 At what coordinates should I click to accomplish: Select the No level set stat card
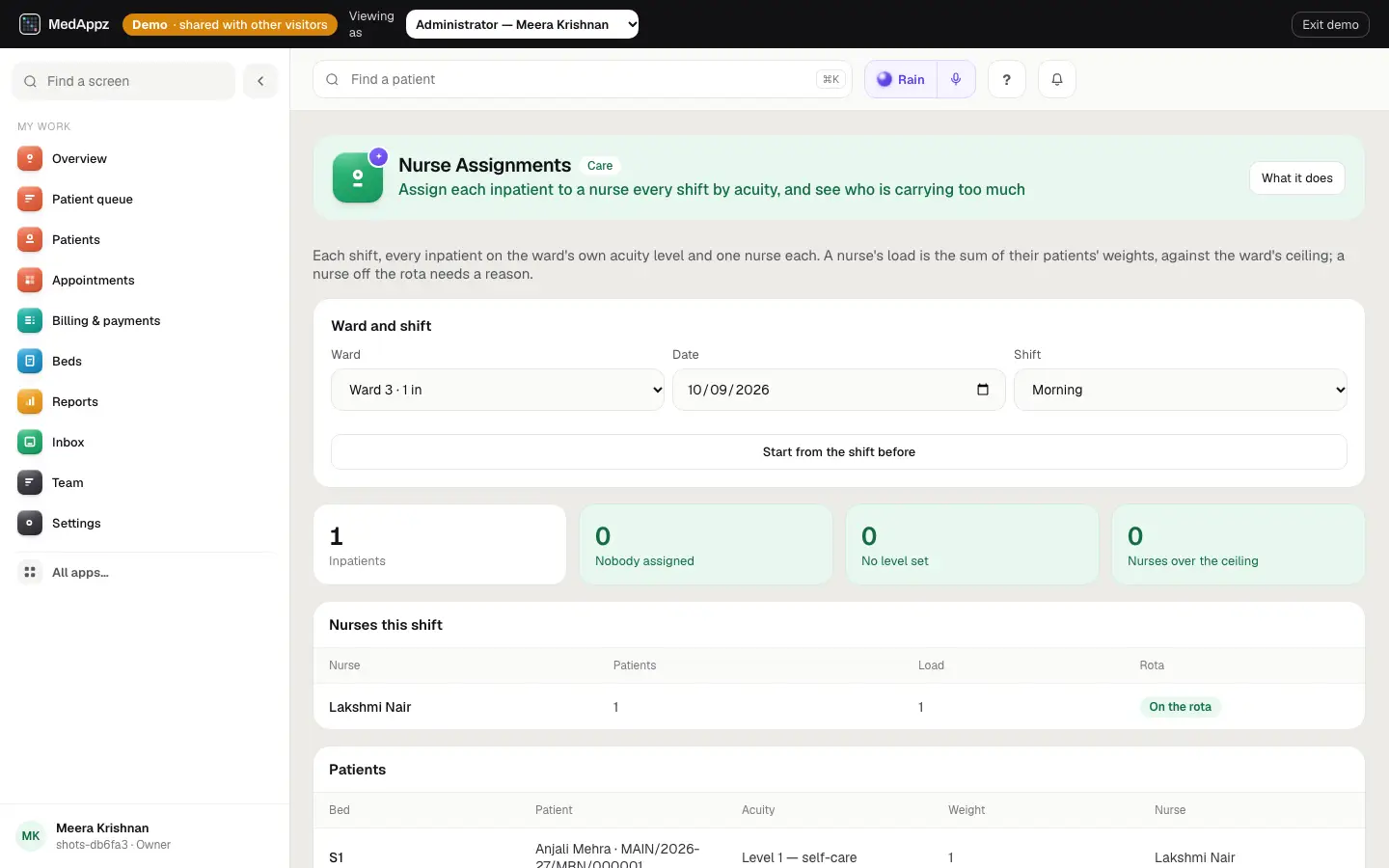972,544
